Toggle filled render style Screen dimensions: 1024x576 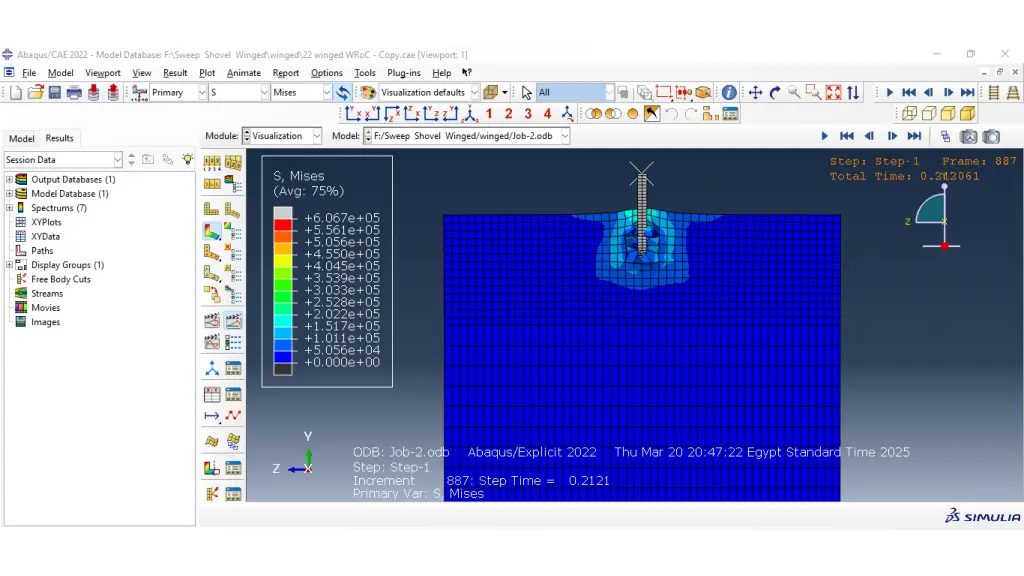pyautogui.click(x=948, y=114)
